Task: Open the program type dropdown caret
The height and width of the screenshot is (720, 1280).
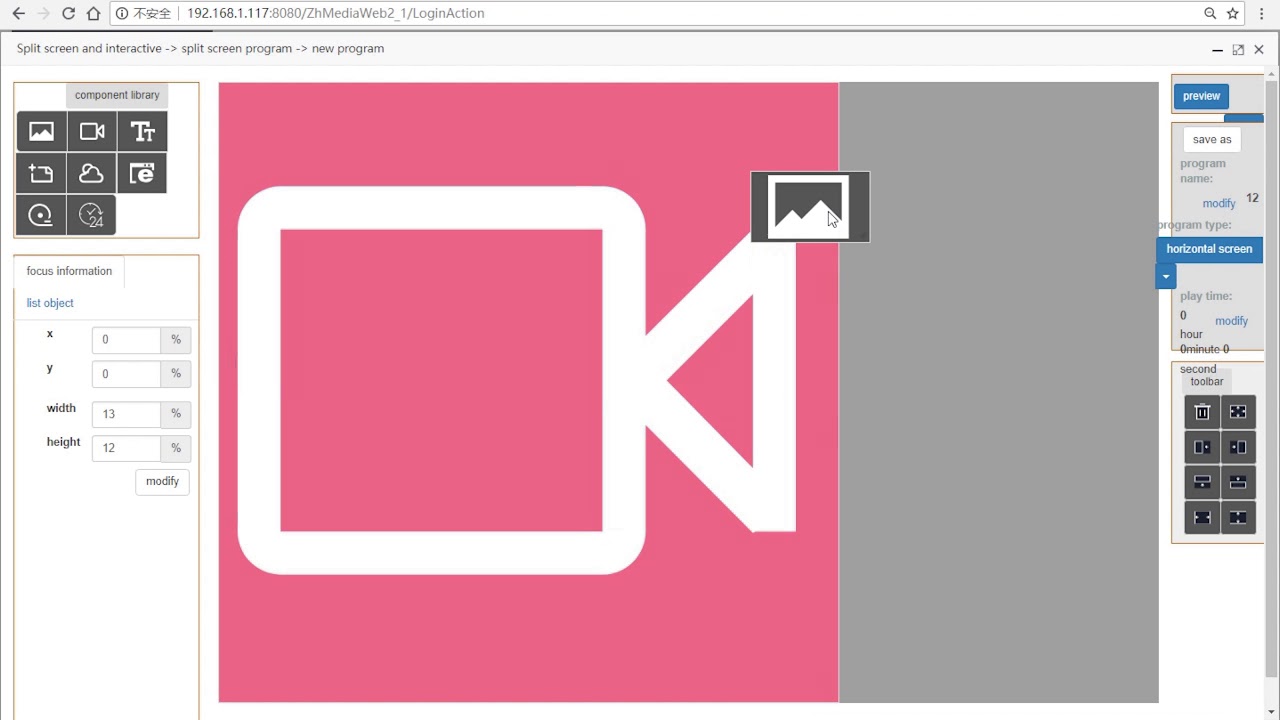Action: click(x=1166, y=276)
